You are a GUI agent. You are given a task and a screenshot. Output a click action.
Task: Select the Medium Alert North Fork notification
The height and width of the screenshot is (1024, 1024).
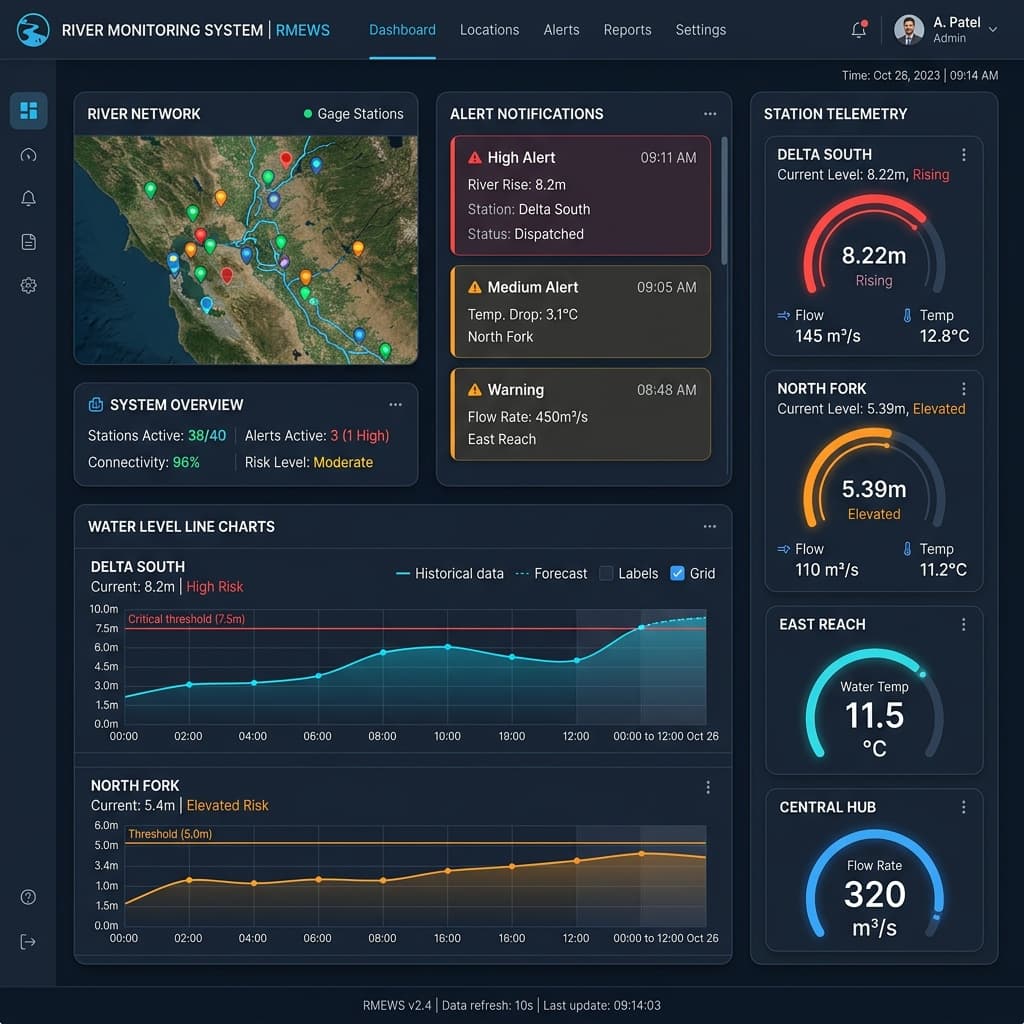click(x=581, y=311)
